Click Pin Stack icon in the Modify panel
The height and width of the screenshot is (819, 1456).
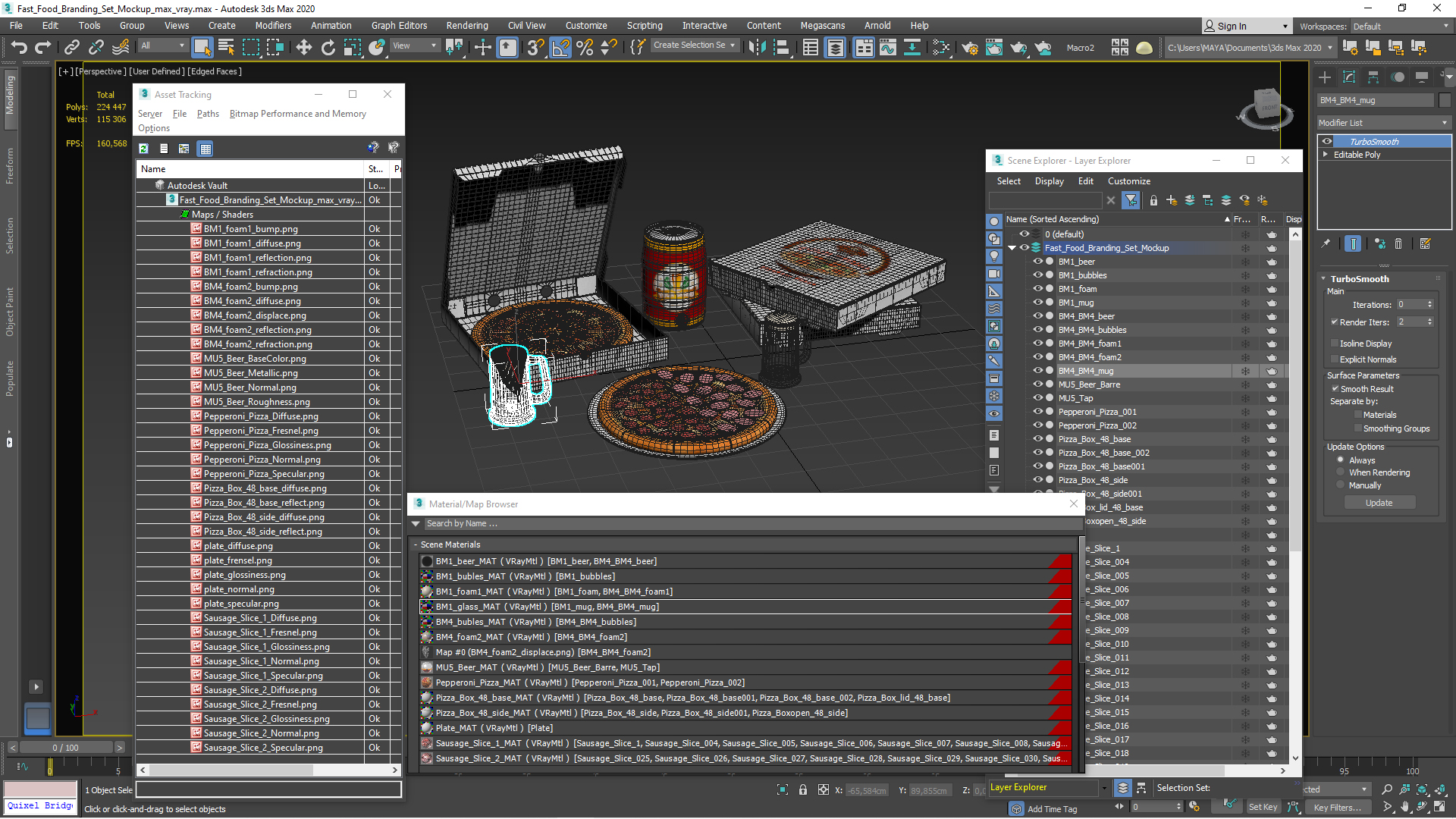(1326, 243)
